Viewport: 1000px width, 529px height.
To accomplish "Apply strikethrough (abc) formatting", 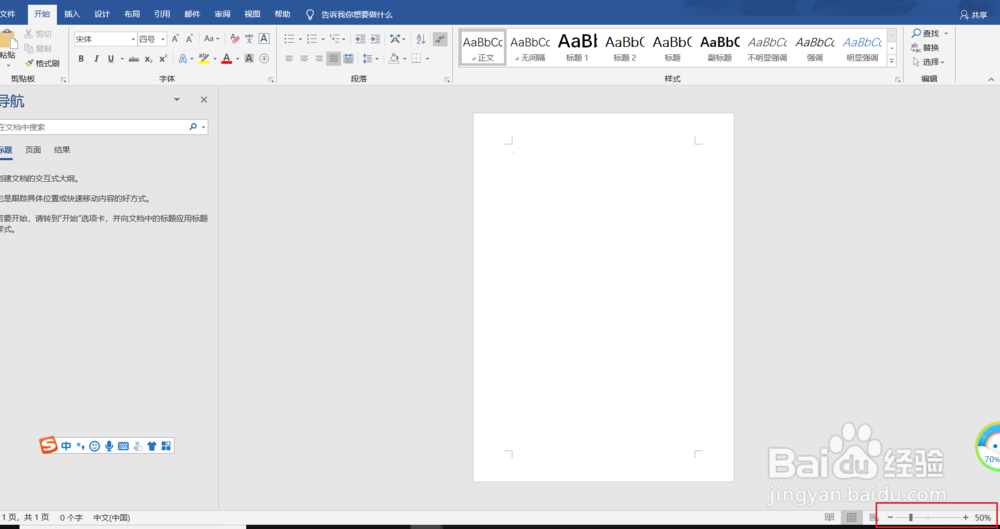I will pos(133,59).
